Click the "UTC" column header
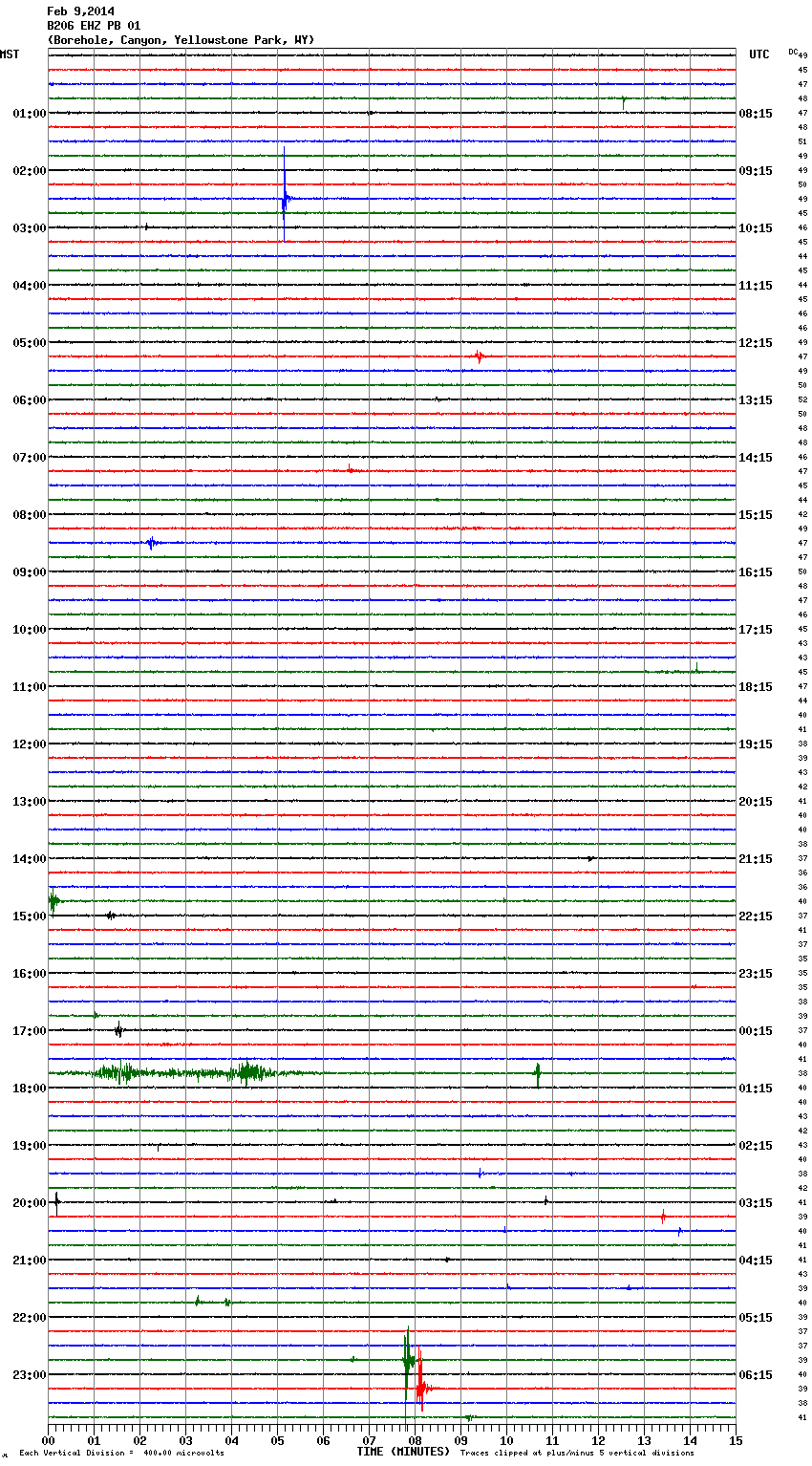 (x=759, y=54)
